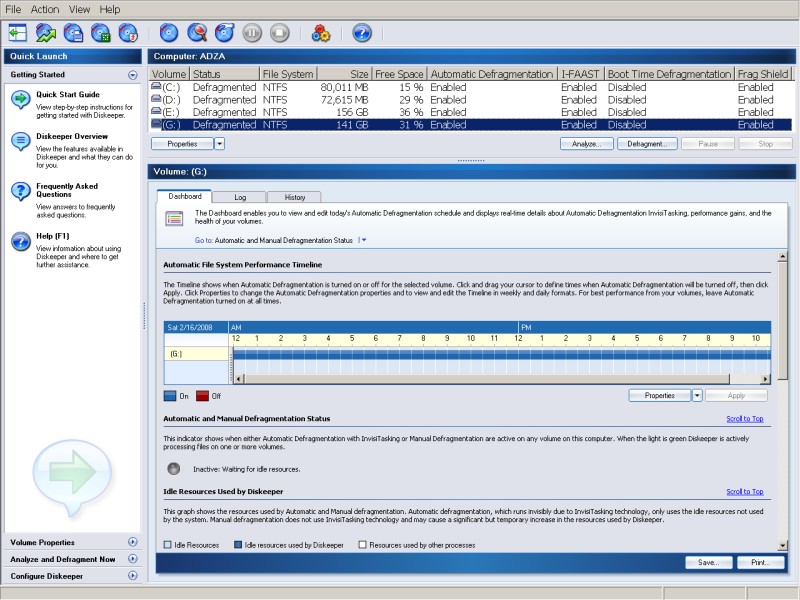Sort by the File System column header
This screenshot has height=600, width=800.
pos(288,74)
